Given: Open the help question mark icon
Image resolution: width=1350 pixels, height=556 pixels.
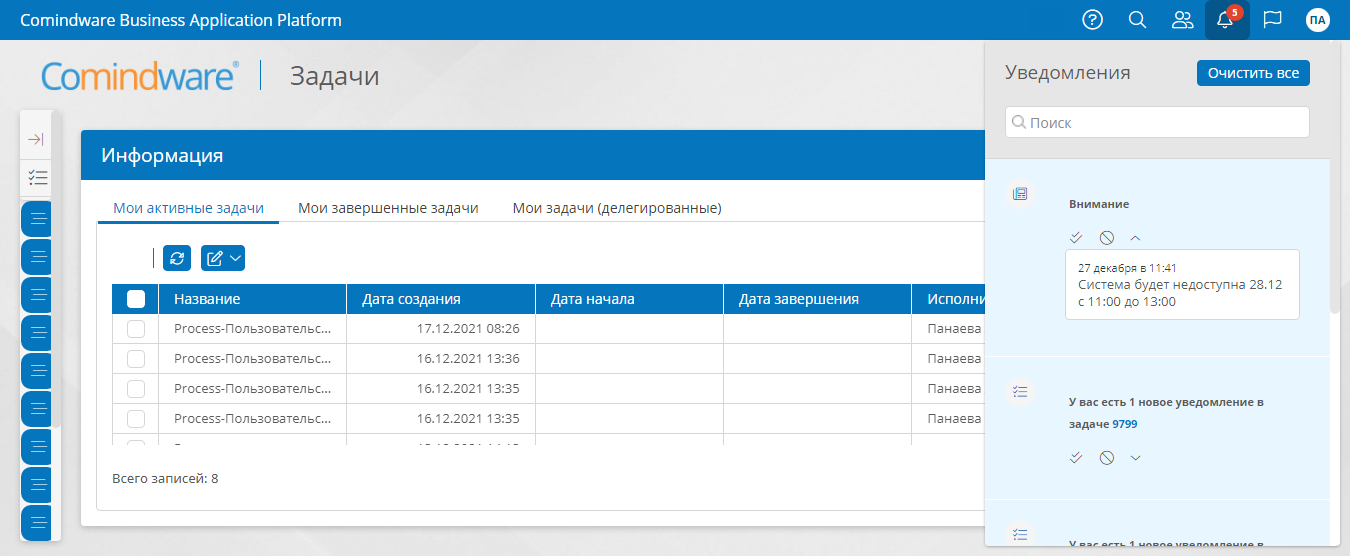Looking at the screenshot, I should [x=1092, y=20].
